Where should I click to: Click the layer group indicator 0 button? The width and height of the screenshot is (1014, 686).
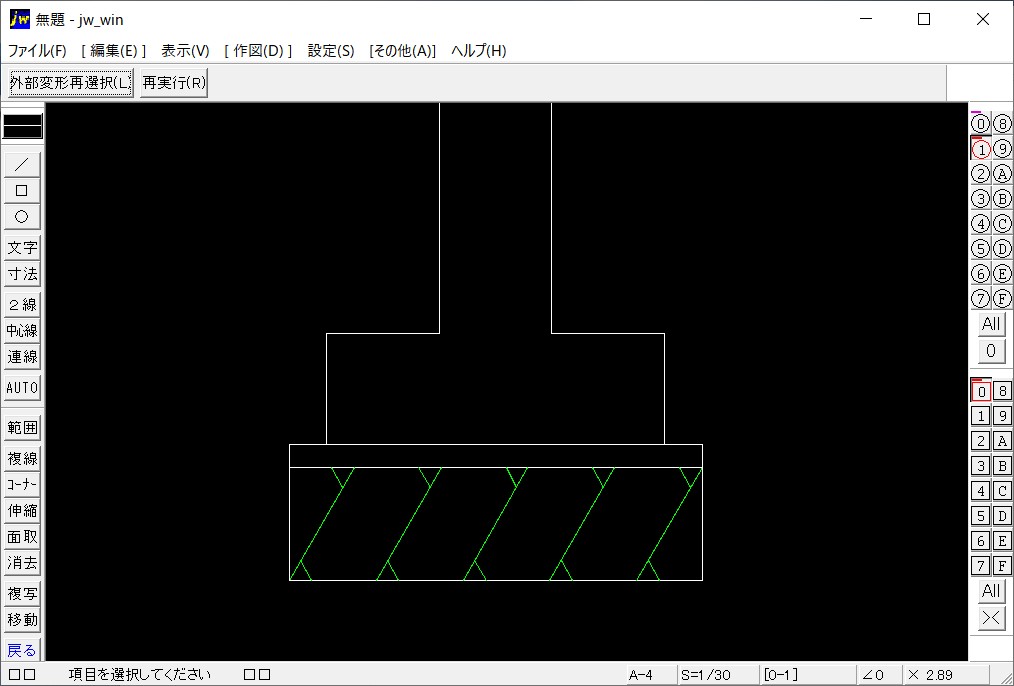pos(991,351)
